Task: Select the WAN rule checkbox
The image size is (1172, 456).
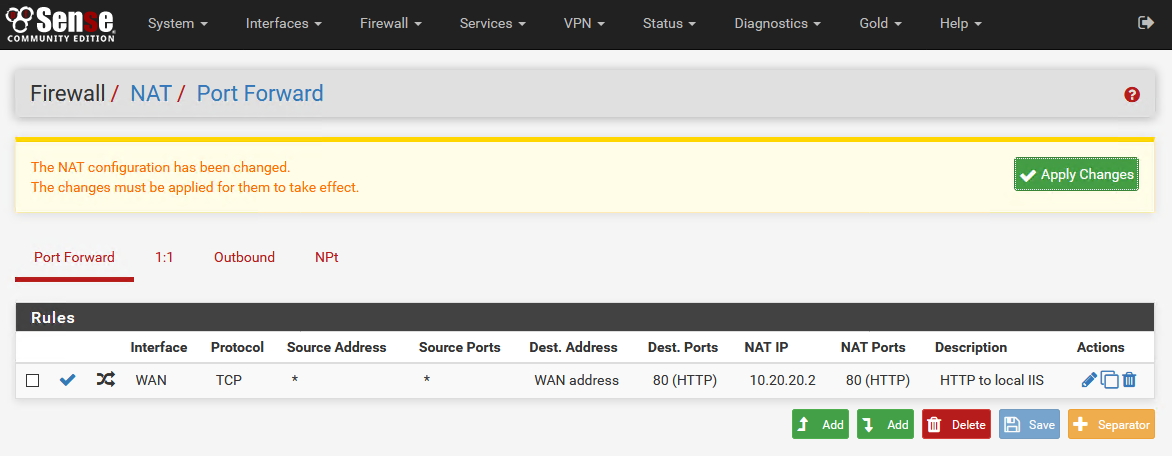Action: 32,380
